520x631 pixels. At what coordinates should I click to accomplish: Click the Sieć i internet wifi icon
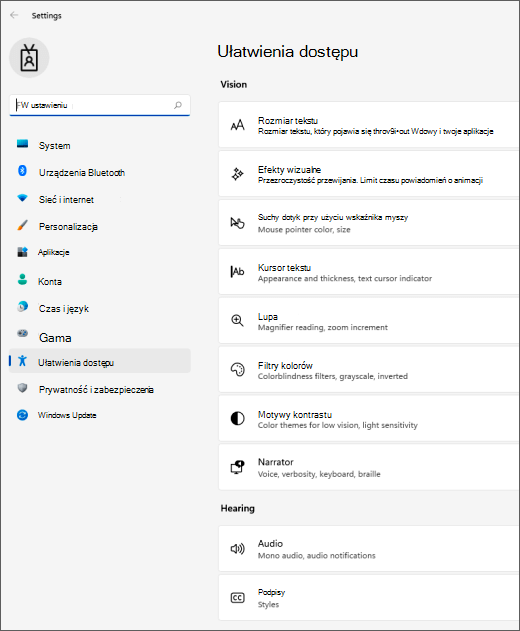click(x=23, y=198)
